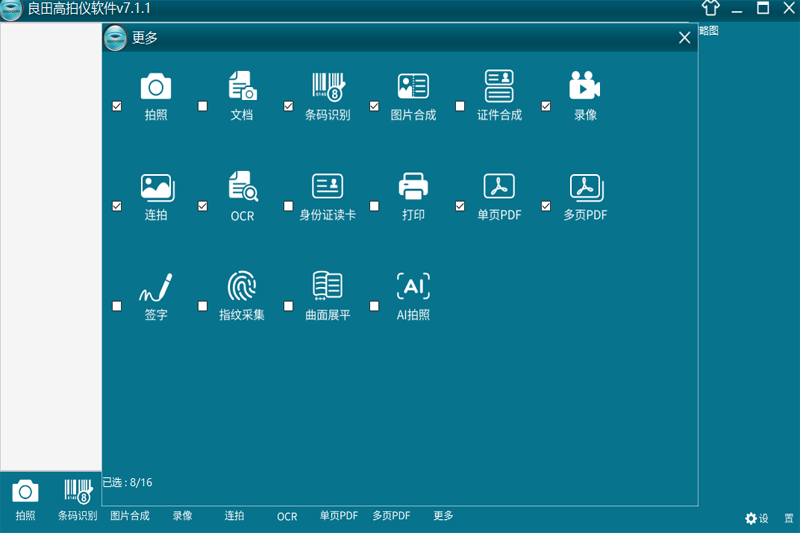
Task: Close the 更多 dialog
Action: [685, 38]
